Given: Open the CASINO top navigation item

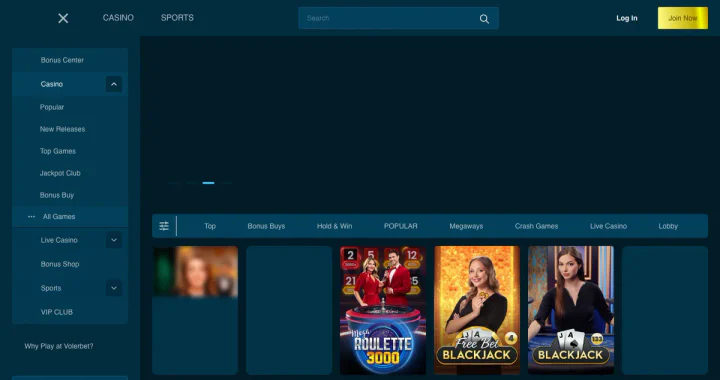Looking at the screenshot, I should (x=118, y=18).
